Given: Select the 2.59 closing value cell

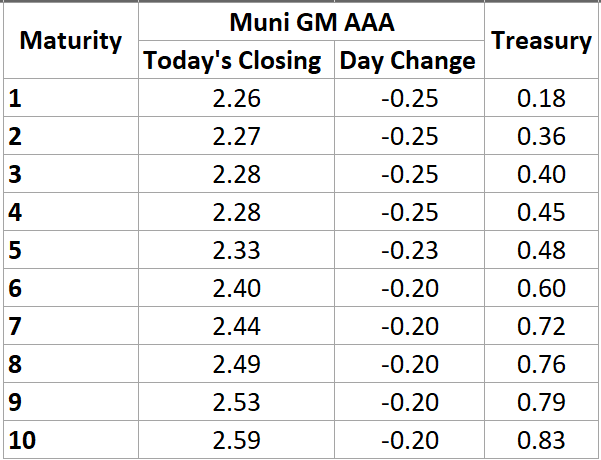Looking at the screenshot, I should 237,440.
